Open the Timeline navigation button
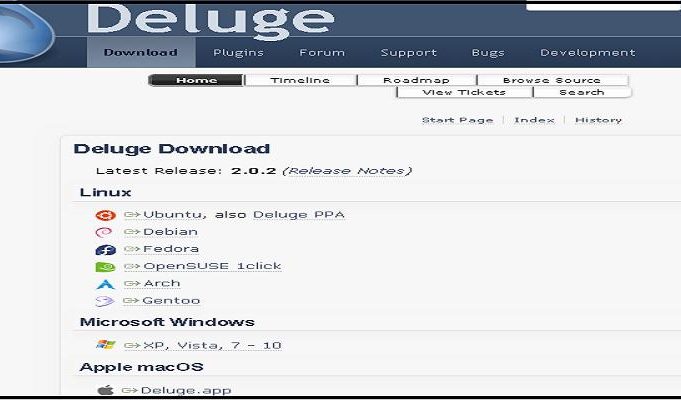 300,80
